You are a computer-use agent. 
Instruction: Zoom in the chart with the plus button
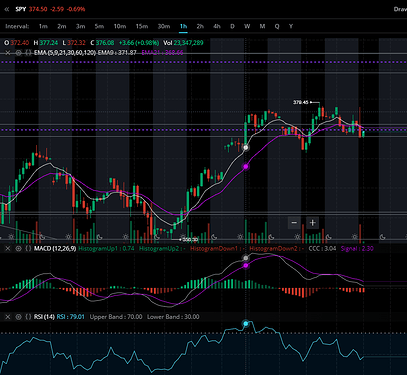(312, 223)
